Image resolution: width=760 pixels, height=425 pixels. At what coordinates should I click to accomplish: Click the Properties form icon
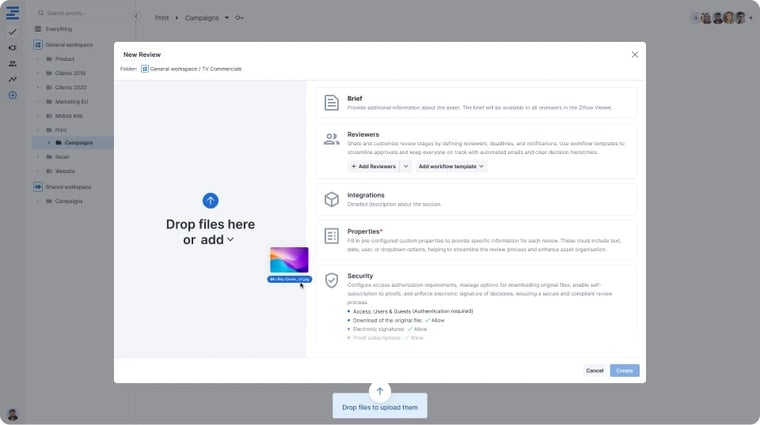click(331, 236)
